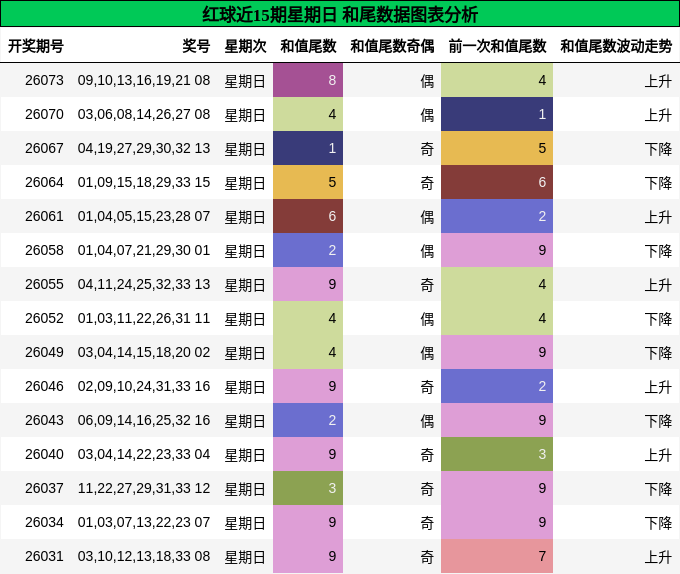The image size is (680, 574).
Task: Click period number 26073
Action: pyautogui.click(x=44, y=80)
